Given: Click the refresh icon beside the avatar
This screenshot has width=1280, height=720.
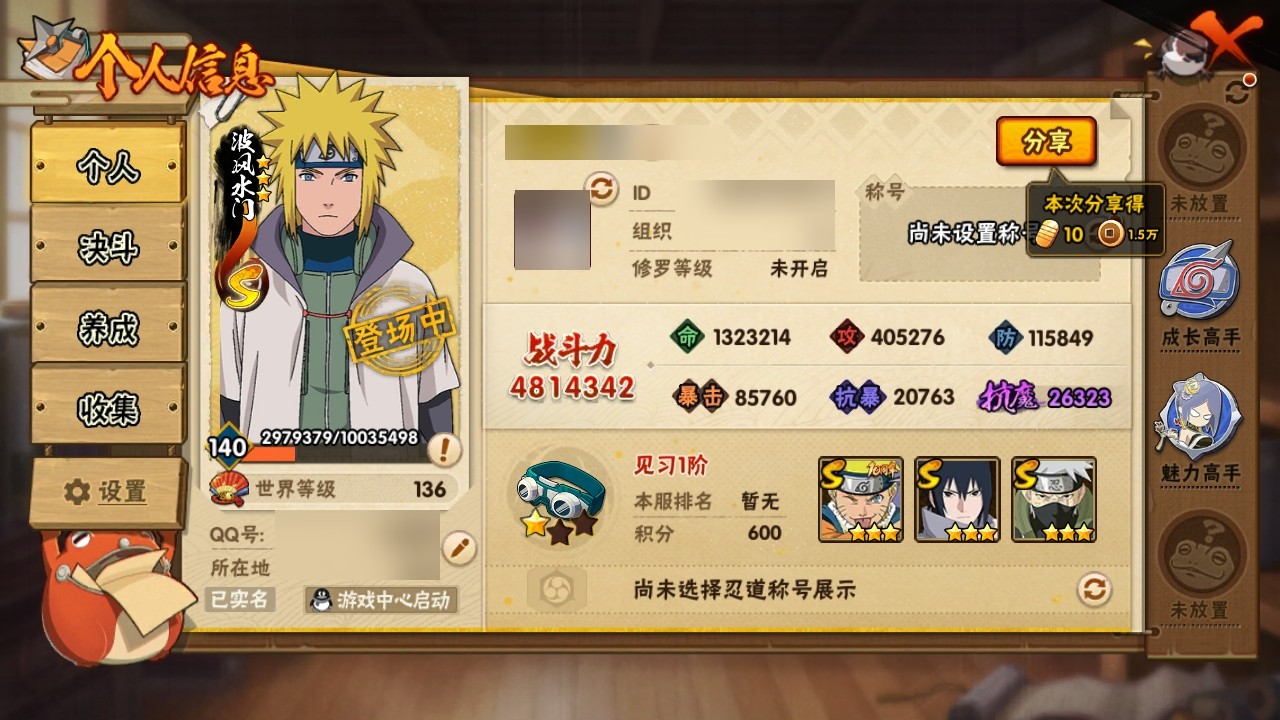Looking at the screenshot, I should (x=601, y=188).
